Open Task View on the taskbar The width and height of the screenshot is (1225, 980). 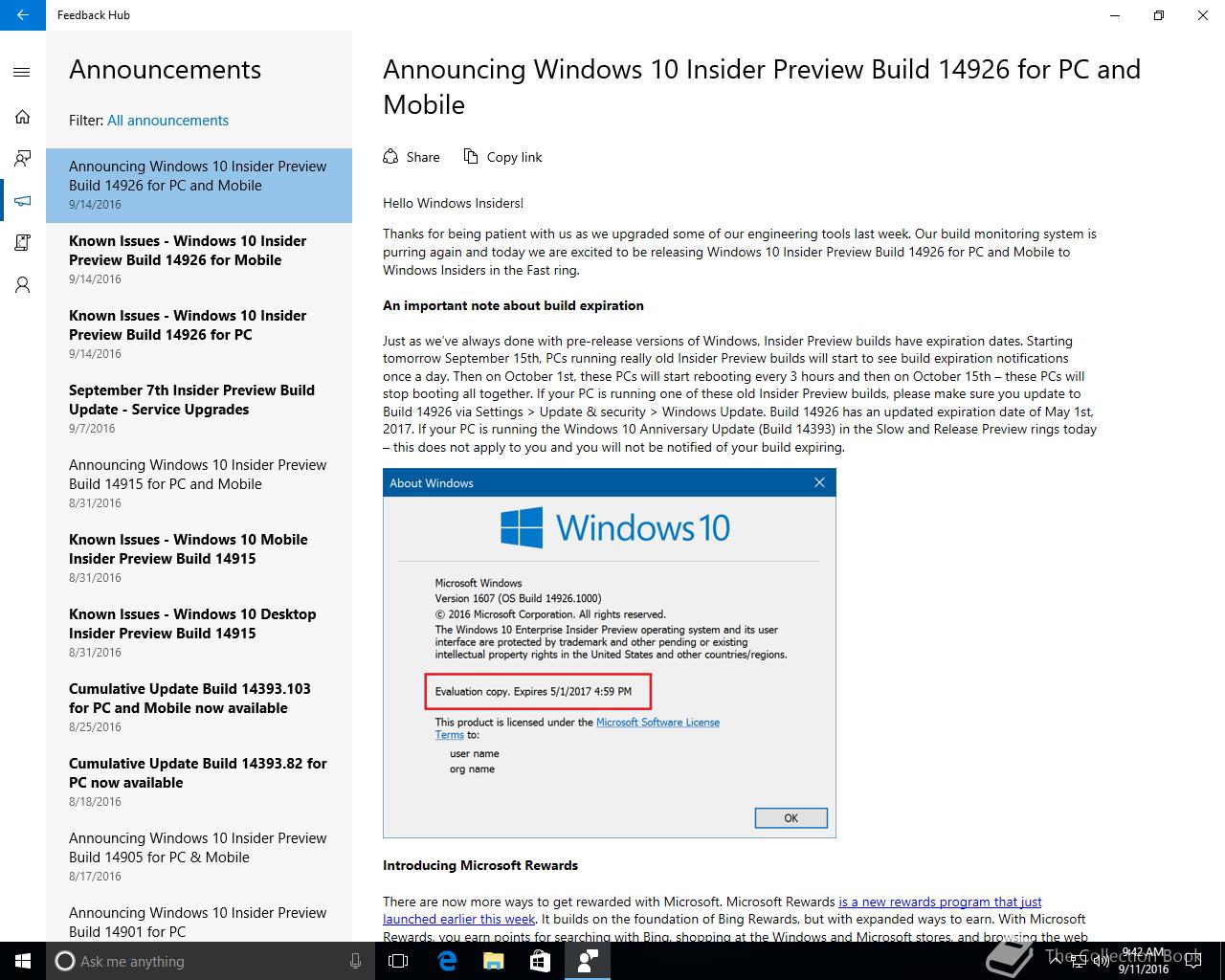tap(398, 961)
